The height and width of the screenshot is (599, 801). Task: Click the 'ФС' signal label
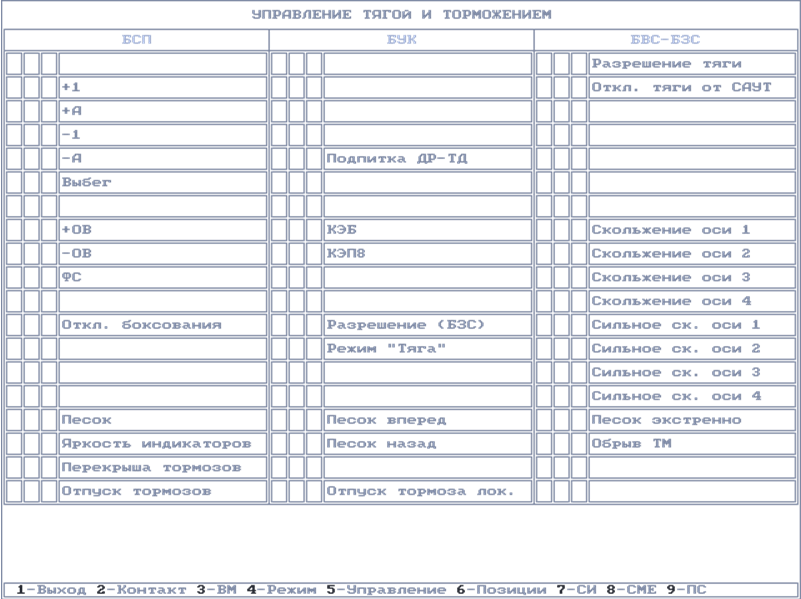(71, 277)
